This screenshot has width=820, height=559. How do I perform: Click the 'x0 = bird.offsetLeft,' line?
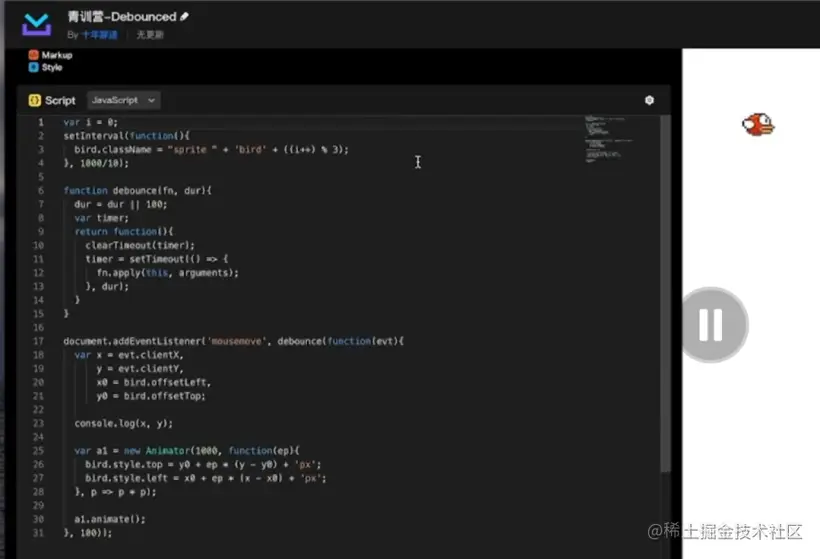pyautogui.click(x=153, y=382)
